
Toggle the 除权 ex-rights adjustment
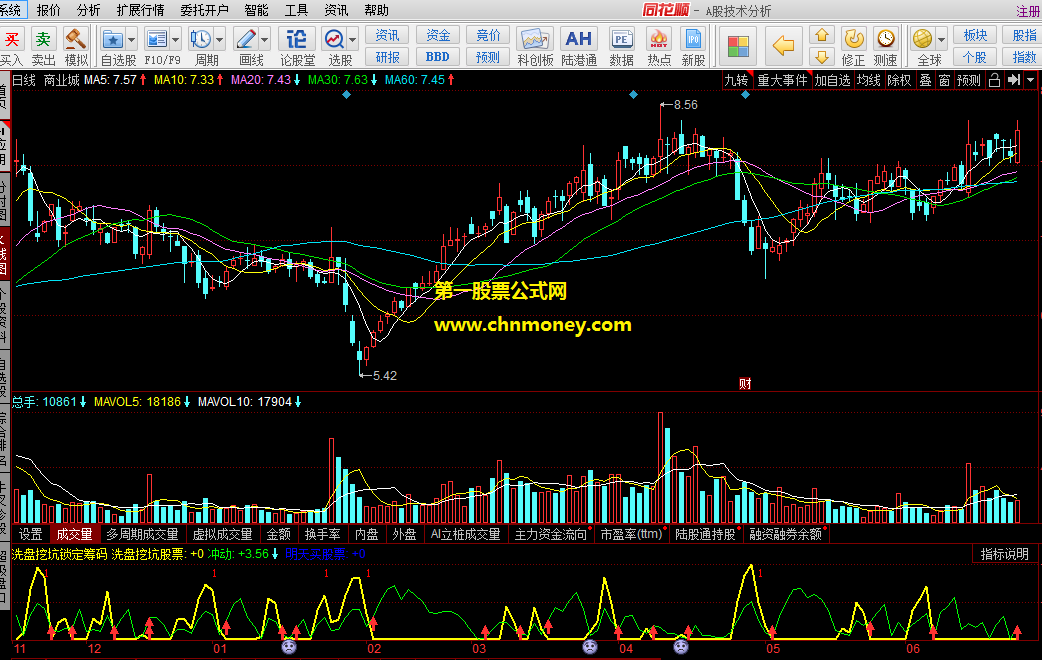[x=899, y=80]
